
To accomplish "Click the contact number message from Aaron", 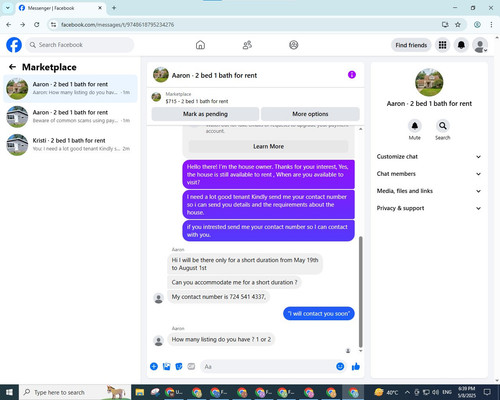I will pos(219,297).
